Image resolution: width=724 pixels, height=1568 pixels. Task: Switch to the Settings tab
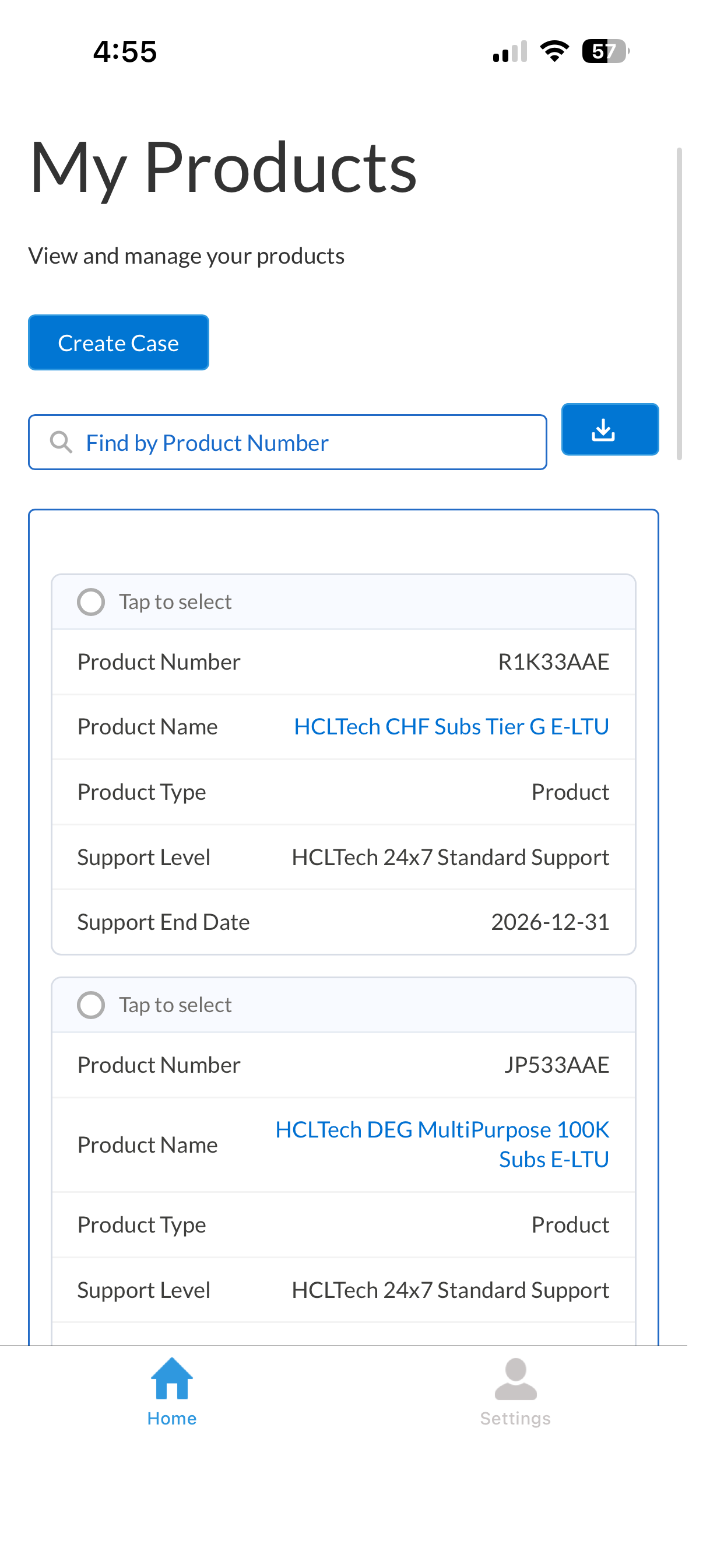click(x=515, y=1392)
